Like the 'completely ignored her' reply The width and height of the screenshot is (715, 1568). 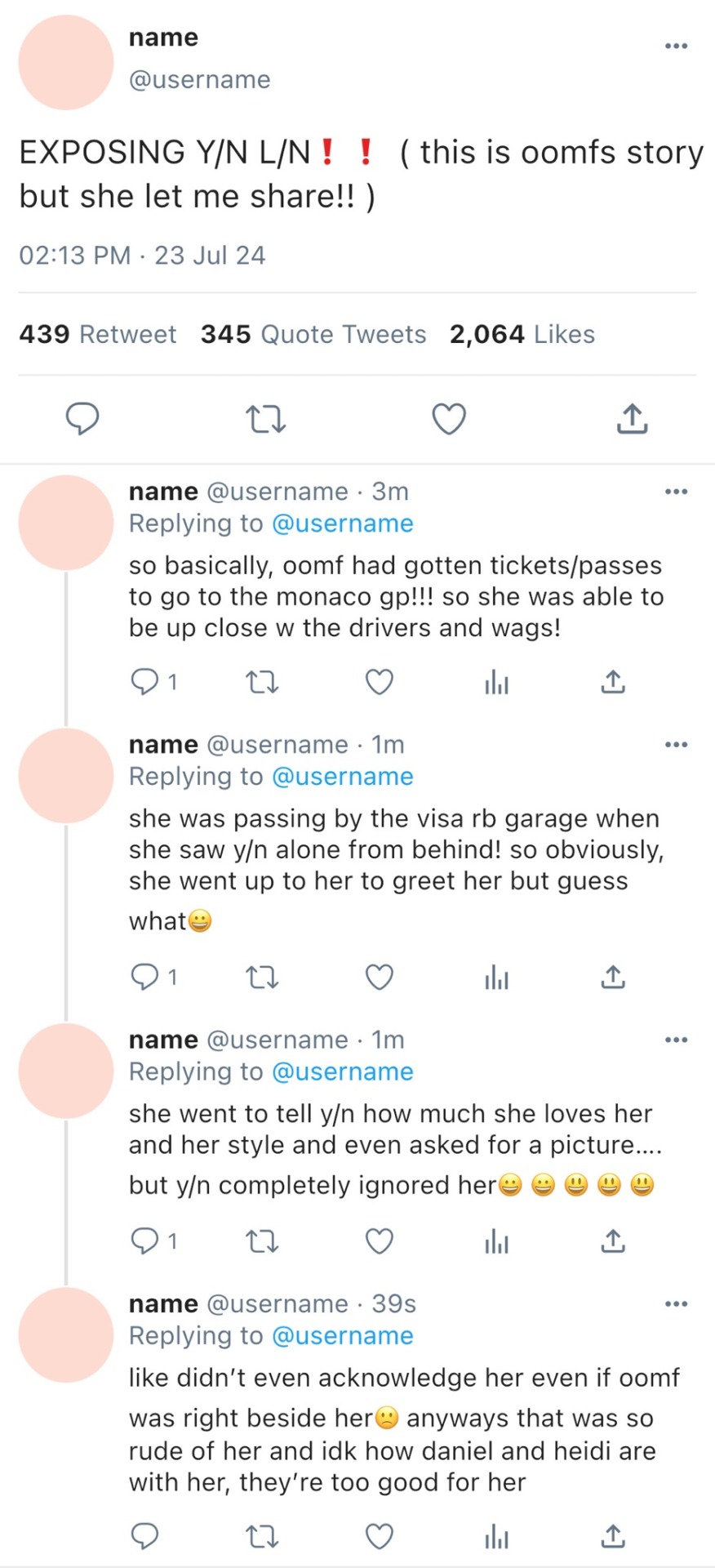point(379,1241)
